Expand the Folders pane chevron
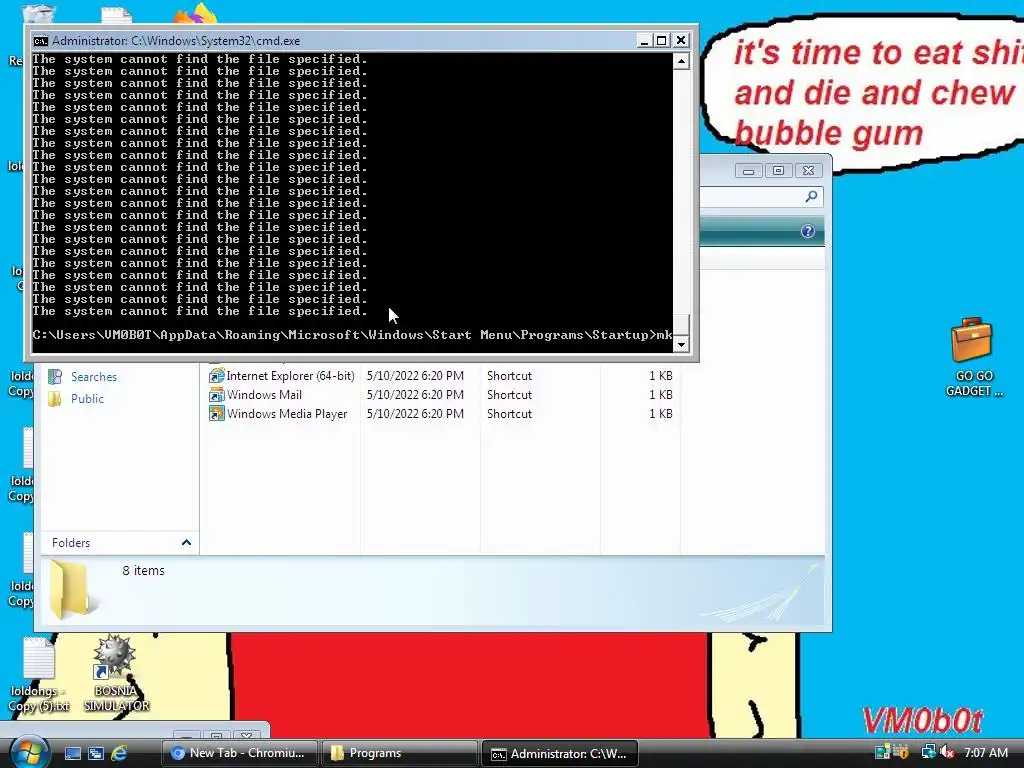This screenshot has width=1024, height=768. (186, 543)
